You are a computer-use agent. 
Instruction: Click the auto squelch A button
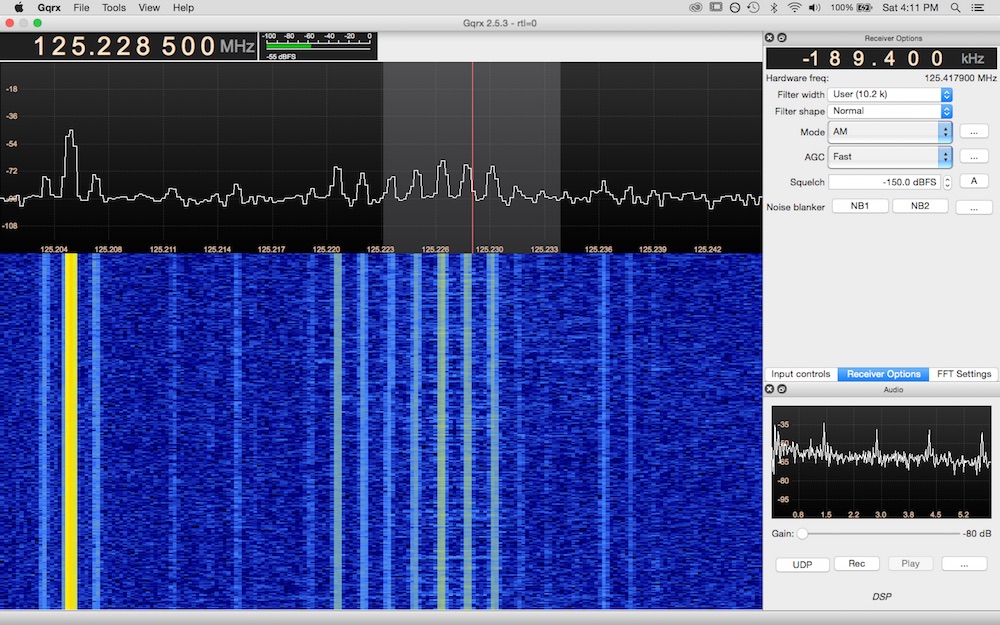pyautogui.click(x=974, y=181)
